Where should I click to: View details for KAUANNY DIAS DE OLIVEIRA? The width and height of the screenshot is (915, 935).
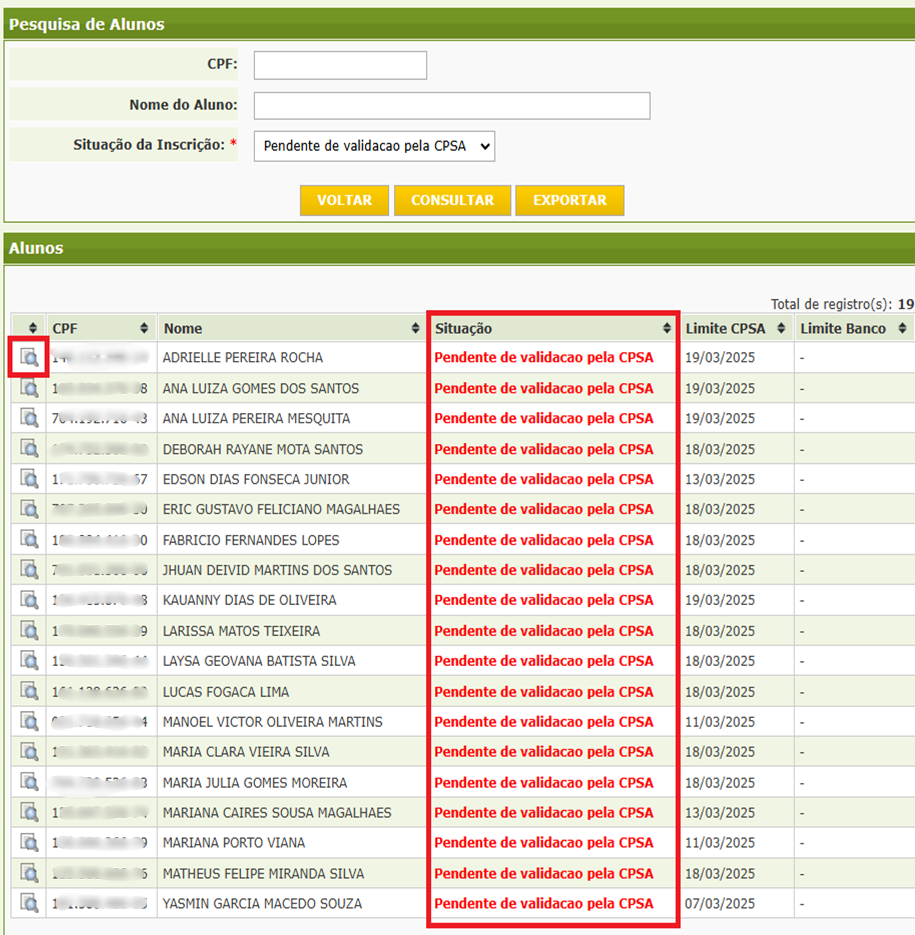click(x=28, y=599)
